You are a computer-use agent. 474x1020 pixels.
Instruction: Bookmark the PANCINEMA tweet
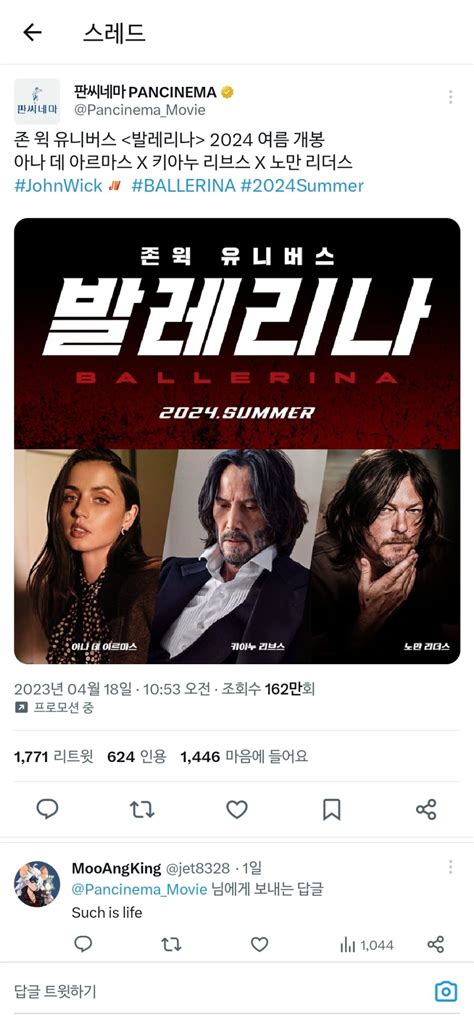coord(332,809)
